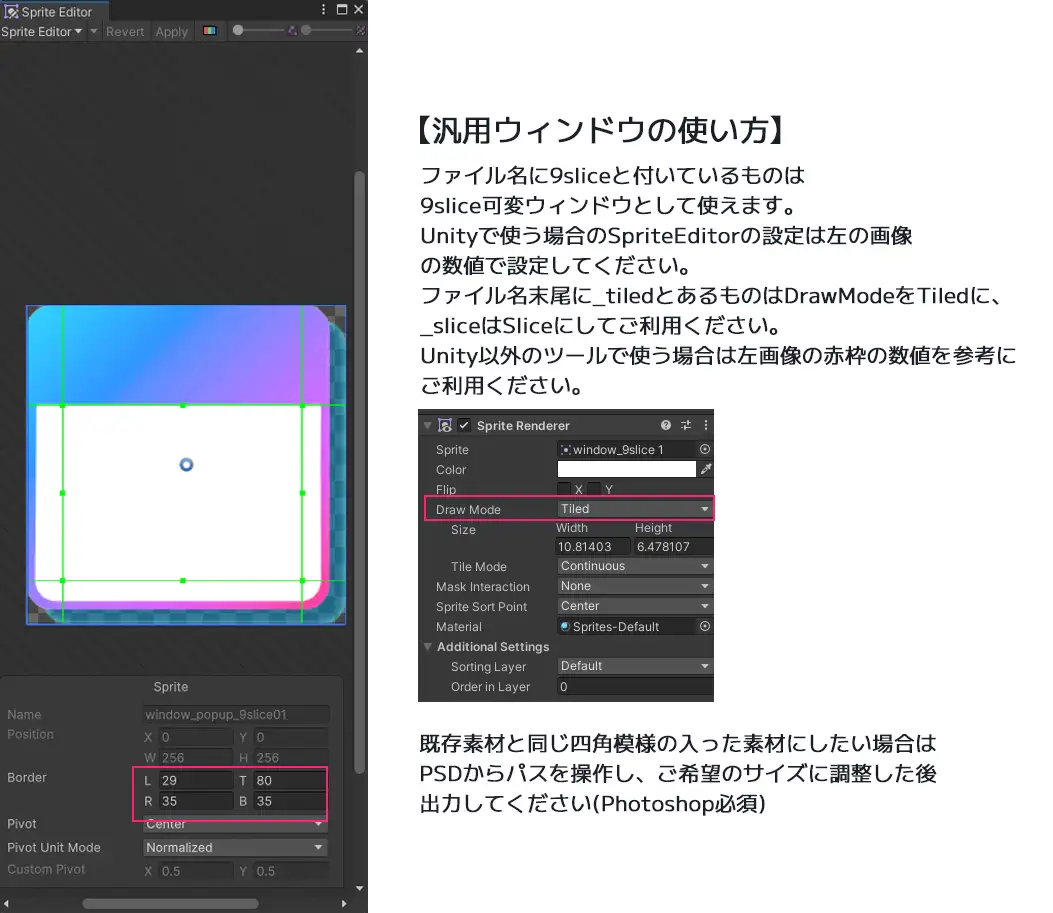Viewport: 1053px width, 913px height.
Task: Click the eyedropper icon next to the Color field
Action: click(x=706, y=469)
